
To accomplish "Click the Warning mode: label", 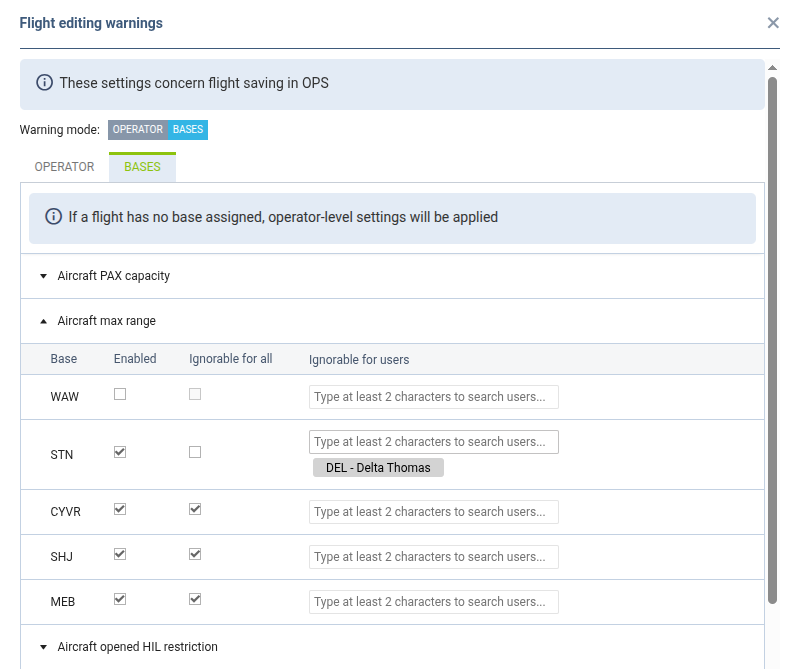I will [60, 130].
